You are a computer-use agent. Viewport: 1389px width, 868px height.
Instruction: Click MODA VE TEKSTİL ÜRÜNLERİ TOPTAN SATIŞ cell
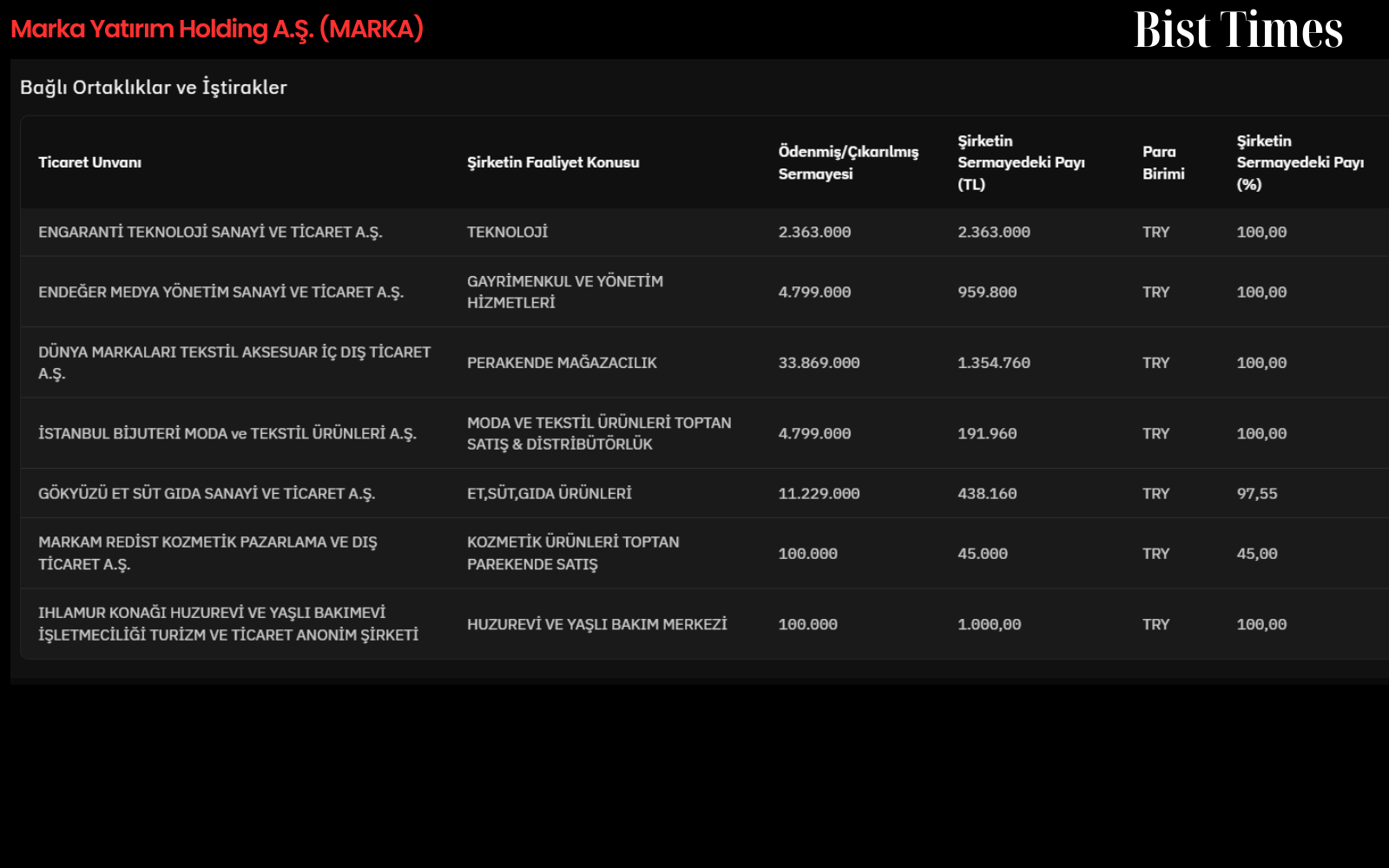(x=599, y=433)
